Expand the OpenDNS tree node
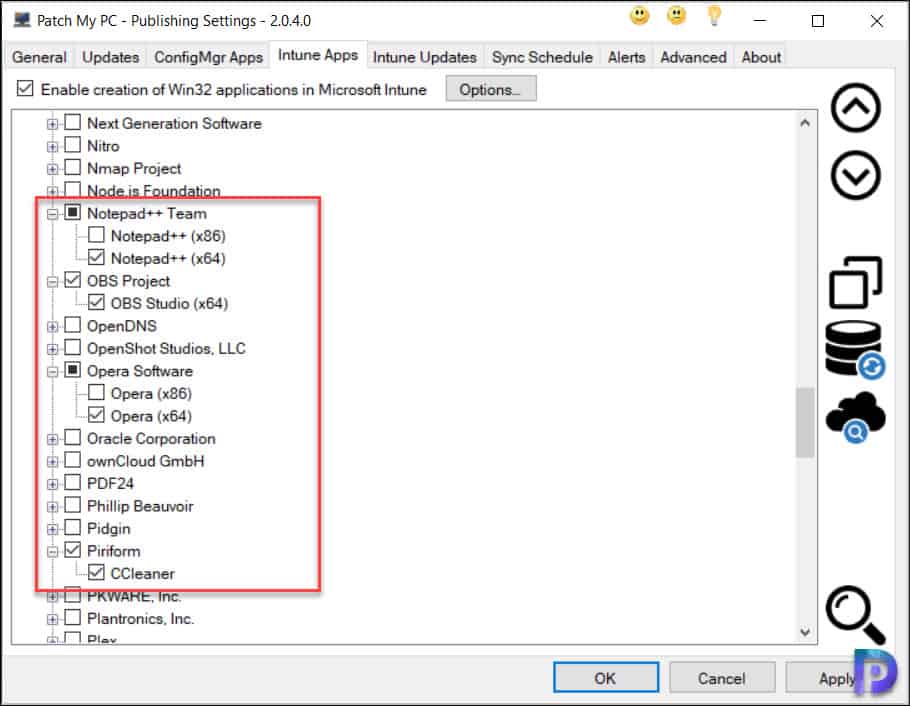The image size is (910, 706). pos(52,327)
